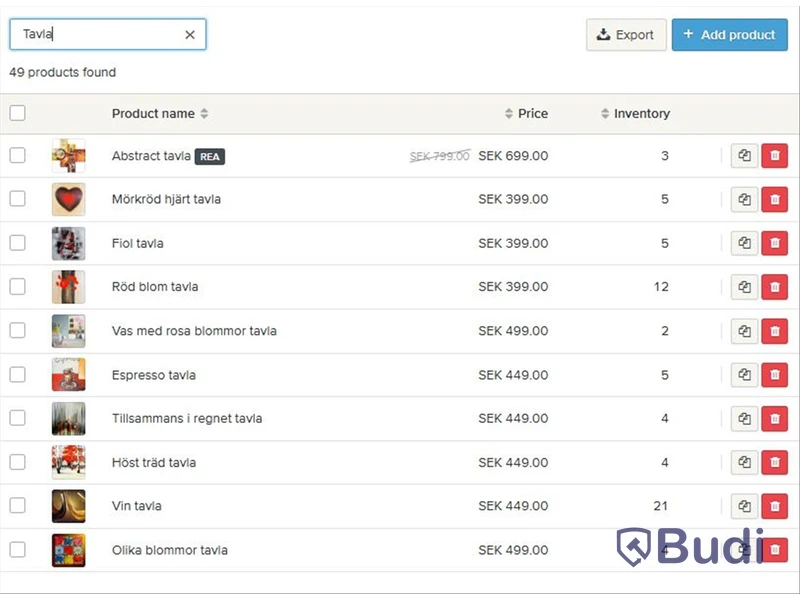Check the select-all products checkbox
The width and height of the screenshot is (800, 600).
point(17,113)
